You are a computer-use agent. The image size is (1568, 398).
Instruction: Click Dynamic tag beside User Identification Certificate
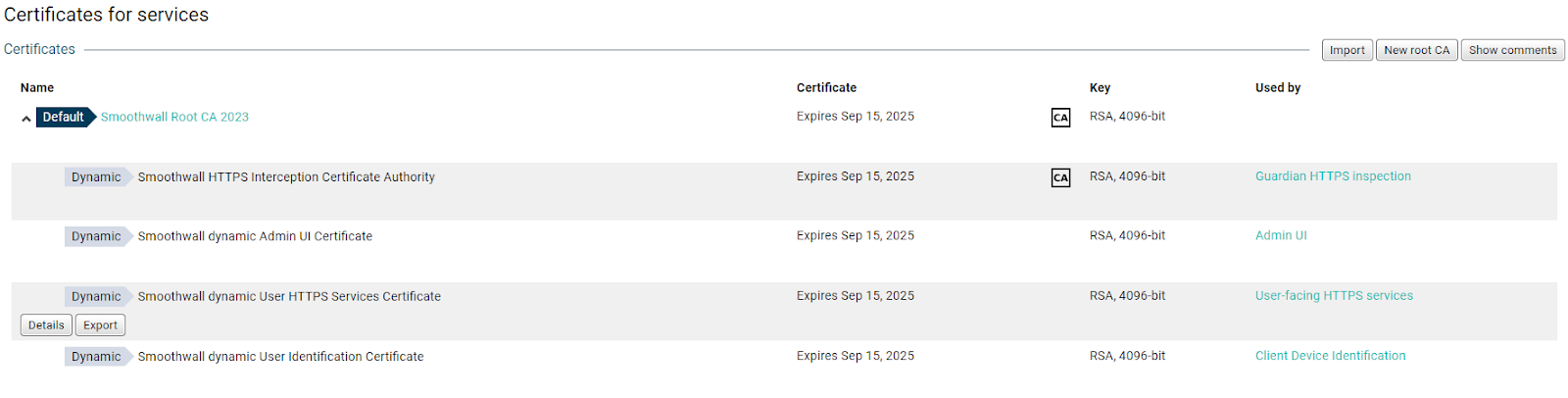coord(96,357)
